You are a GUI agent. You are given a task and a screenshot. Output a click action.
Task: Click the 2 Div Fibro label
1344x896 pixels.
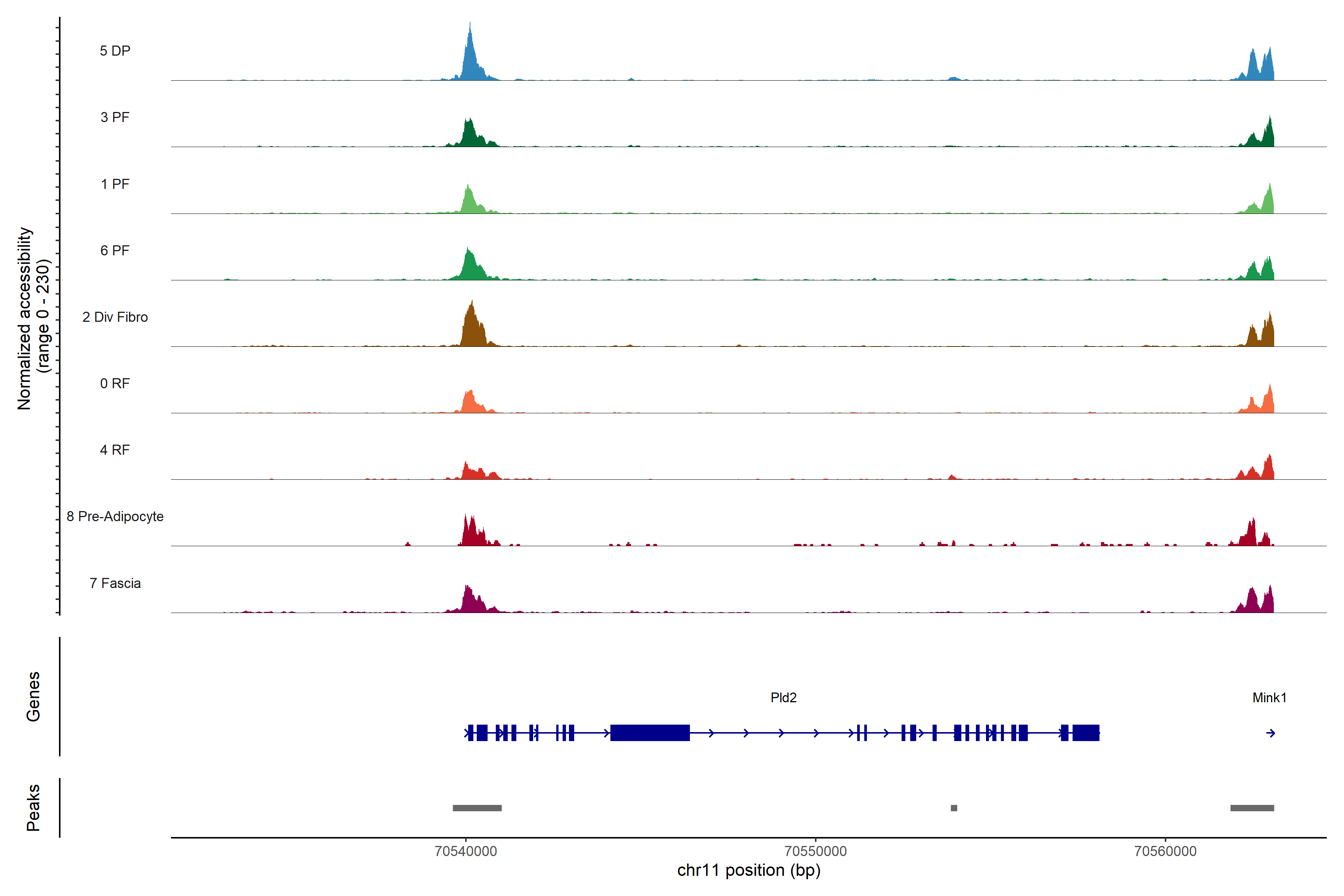pyautogui.click(x=115, y=317)
